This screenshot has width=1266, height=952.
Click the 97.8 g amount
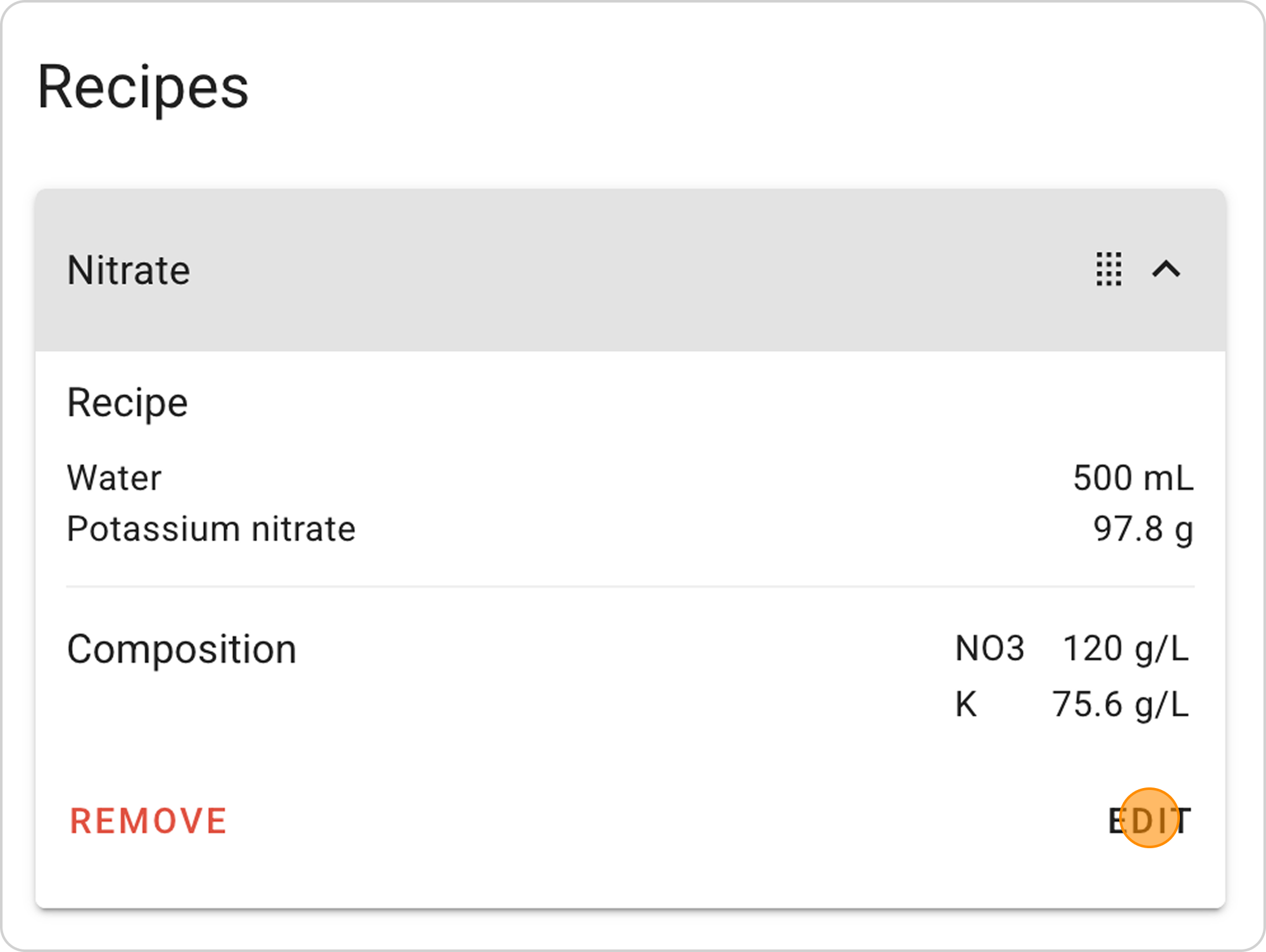pos(1143,529)
